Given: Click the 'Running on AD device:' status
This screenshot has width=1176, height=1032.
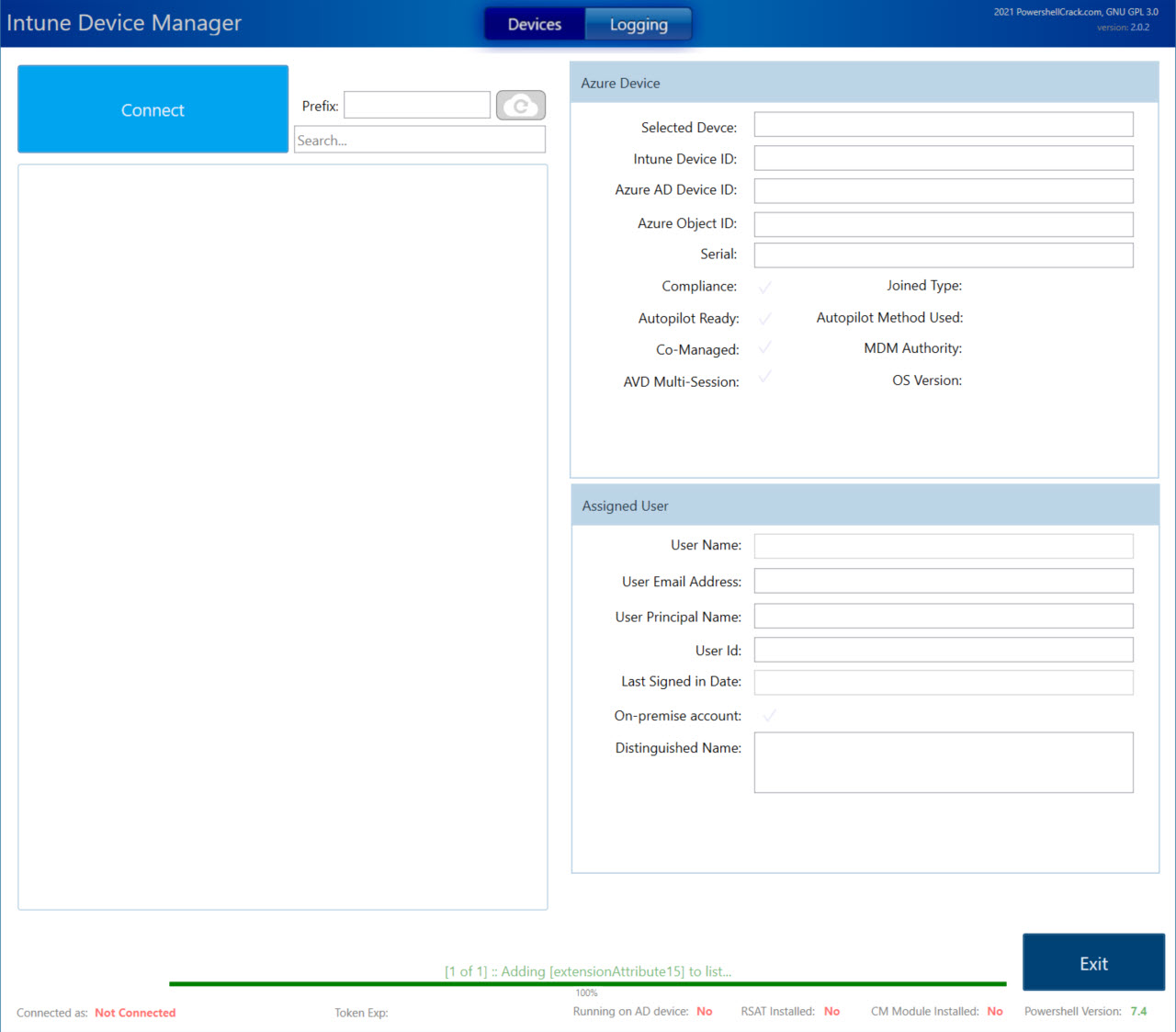Looking at the screenshot, I should click(642, 1011).
